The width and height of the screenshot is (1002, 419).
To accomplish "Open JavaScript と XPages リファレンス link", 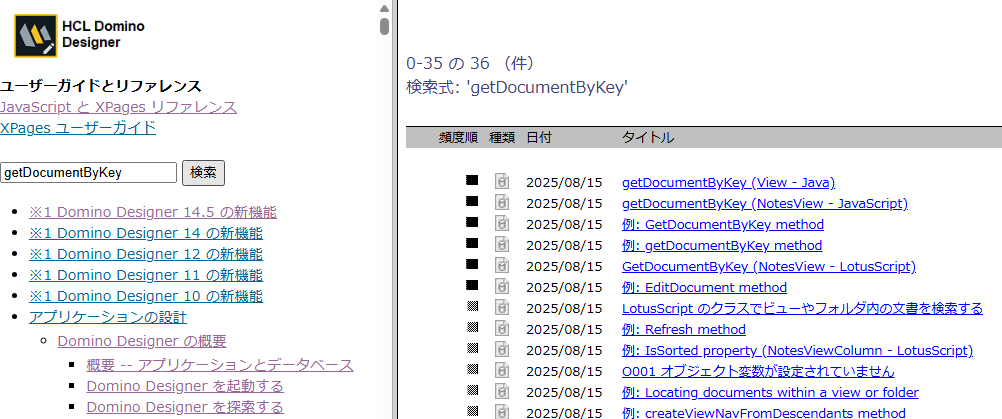I will pyautogui.click(x=118, y=107).
